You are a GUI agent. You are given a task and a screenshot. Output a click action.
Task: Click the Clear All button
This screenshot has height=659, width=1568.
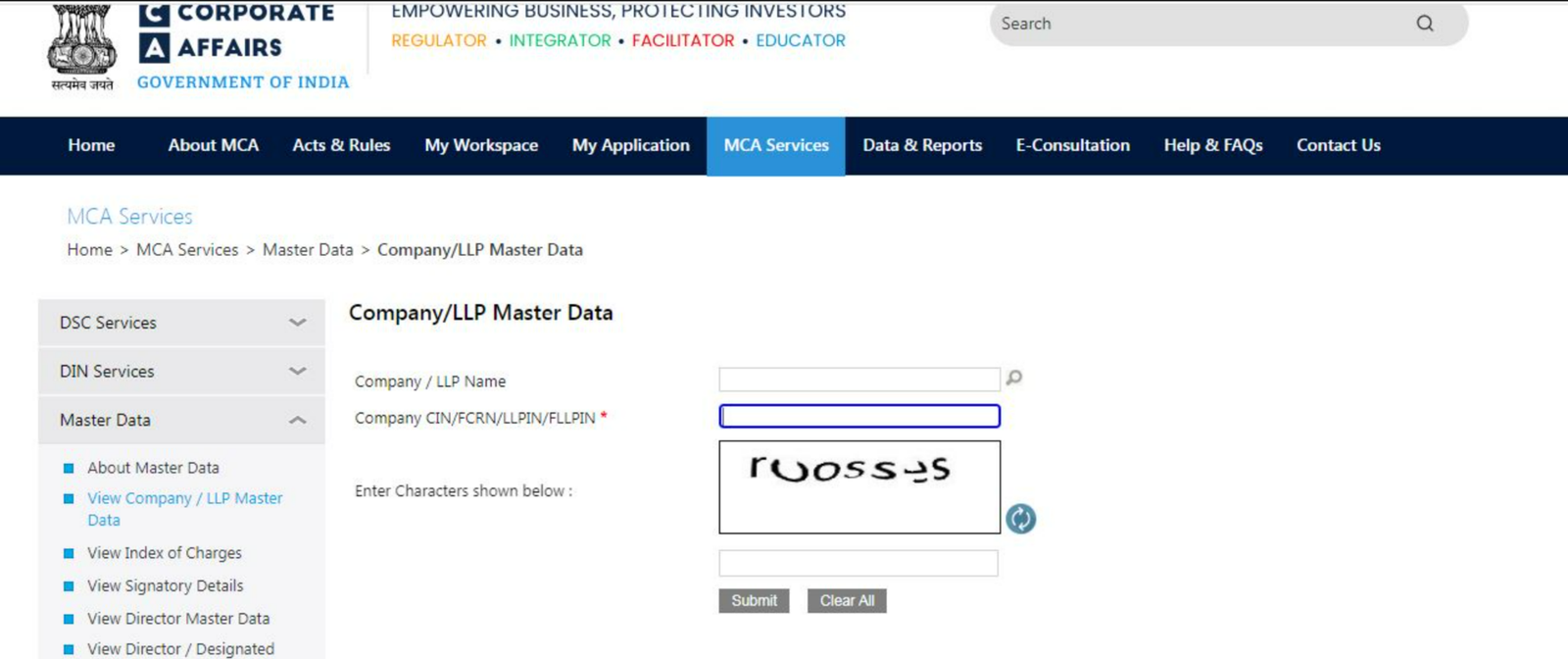(847, 601)
